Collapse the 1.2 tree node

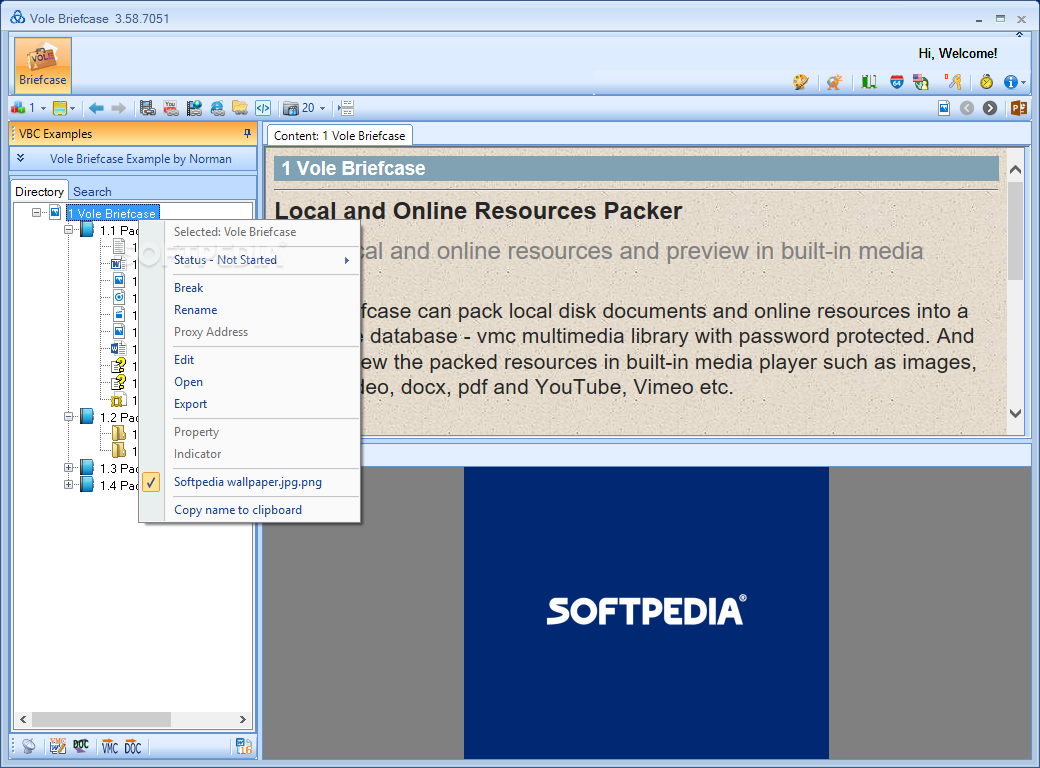pyautogui.click(x=68, y=416)
